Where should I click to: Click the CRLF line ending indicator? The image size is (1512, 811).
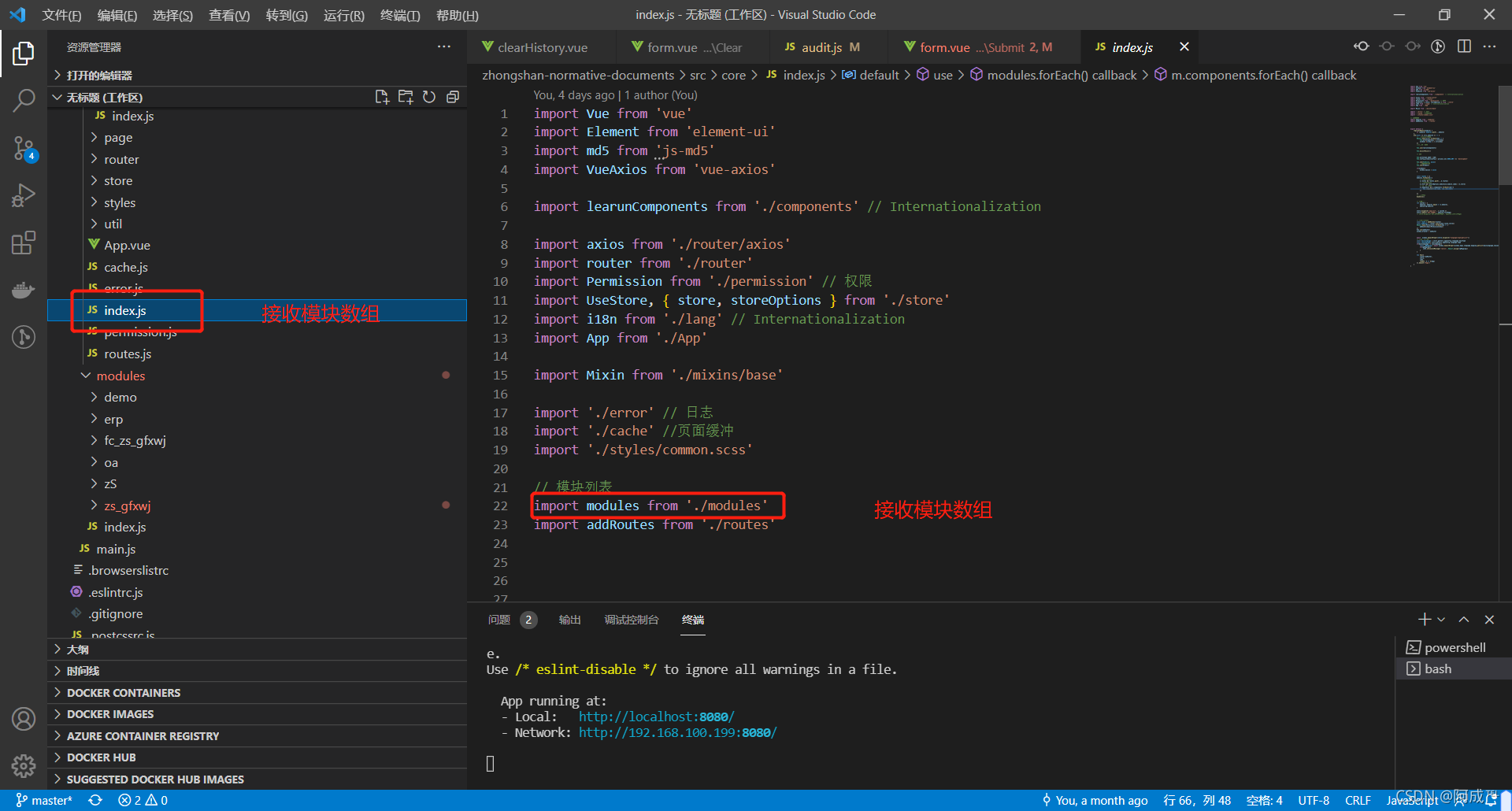point(1358,800)
